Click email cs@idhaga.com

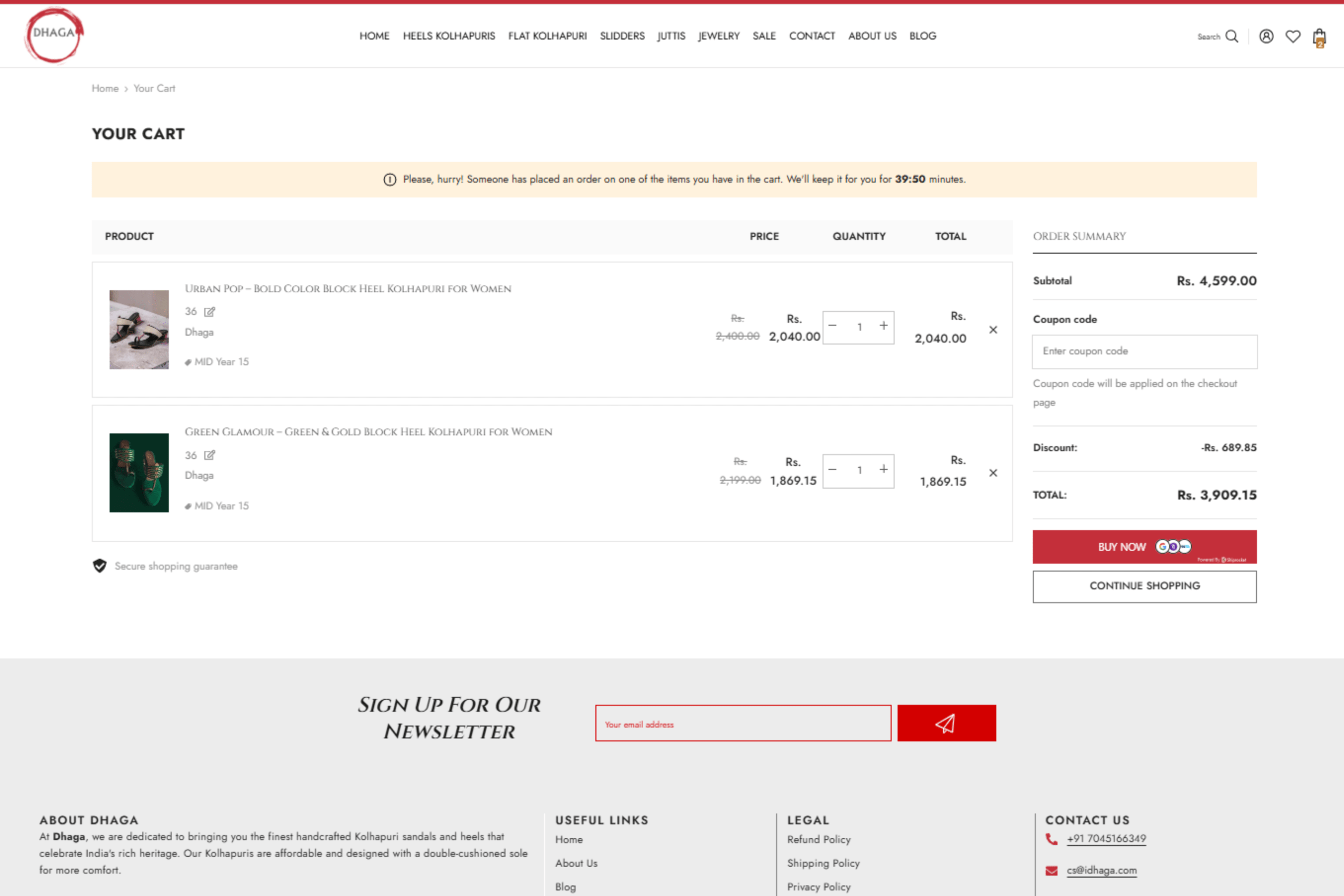(x=1102, y=870)
